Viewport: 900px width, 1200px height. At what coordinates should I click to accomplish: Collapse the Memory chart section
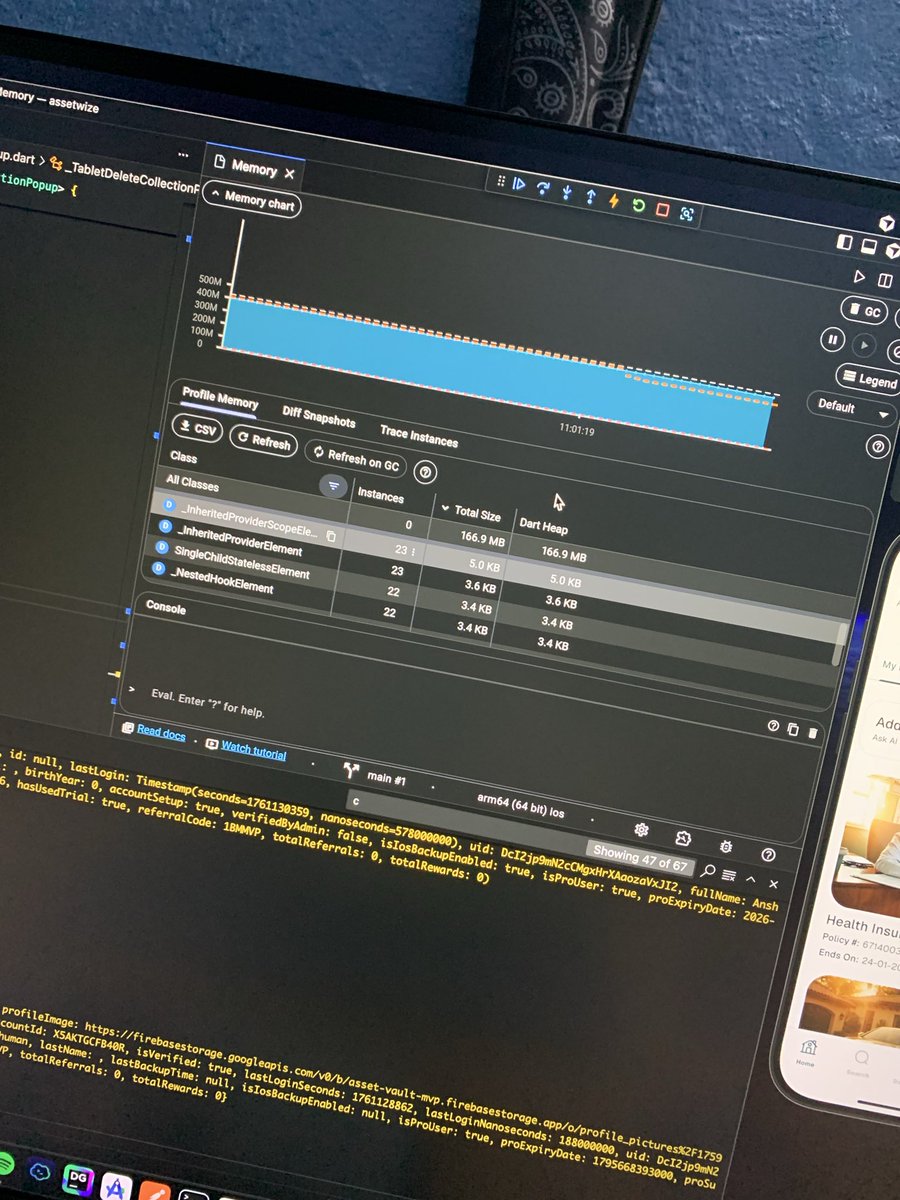(251, 198)
